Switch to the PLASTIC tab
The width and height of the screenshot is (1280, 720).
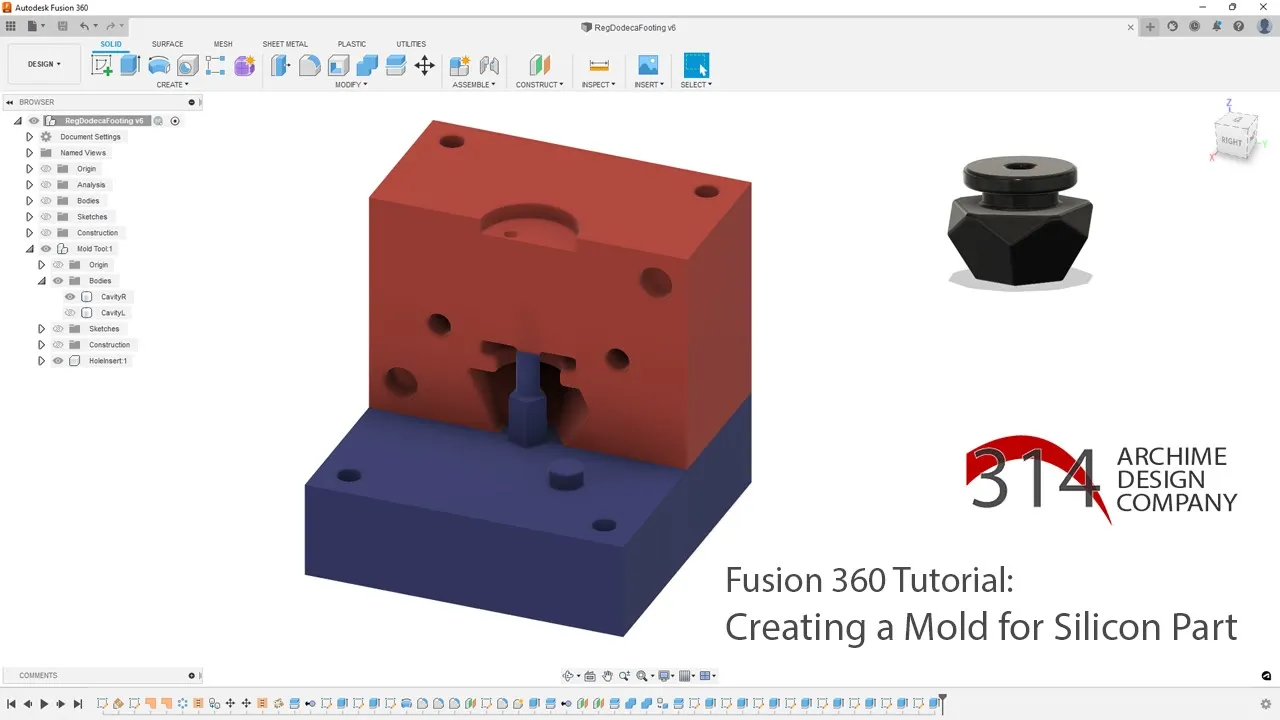352,44
